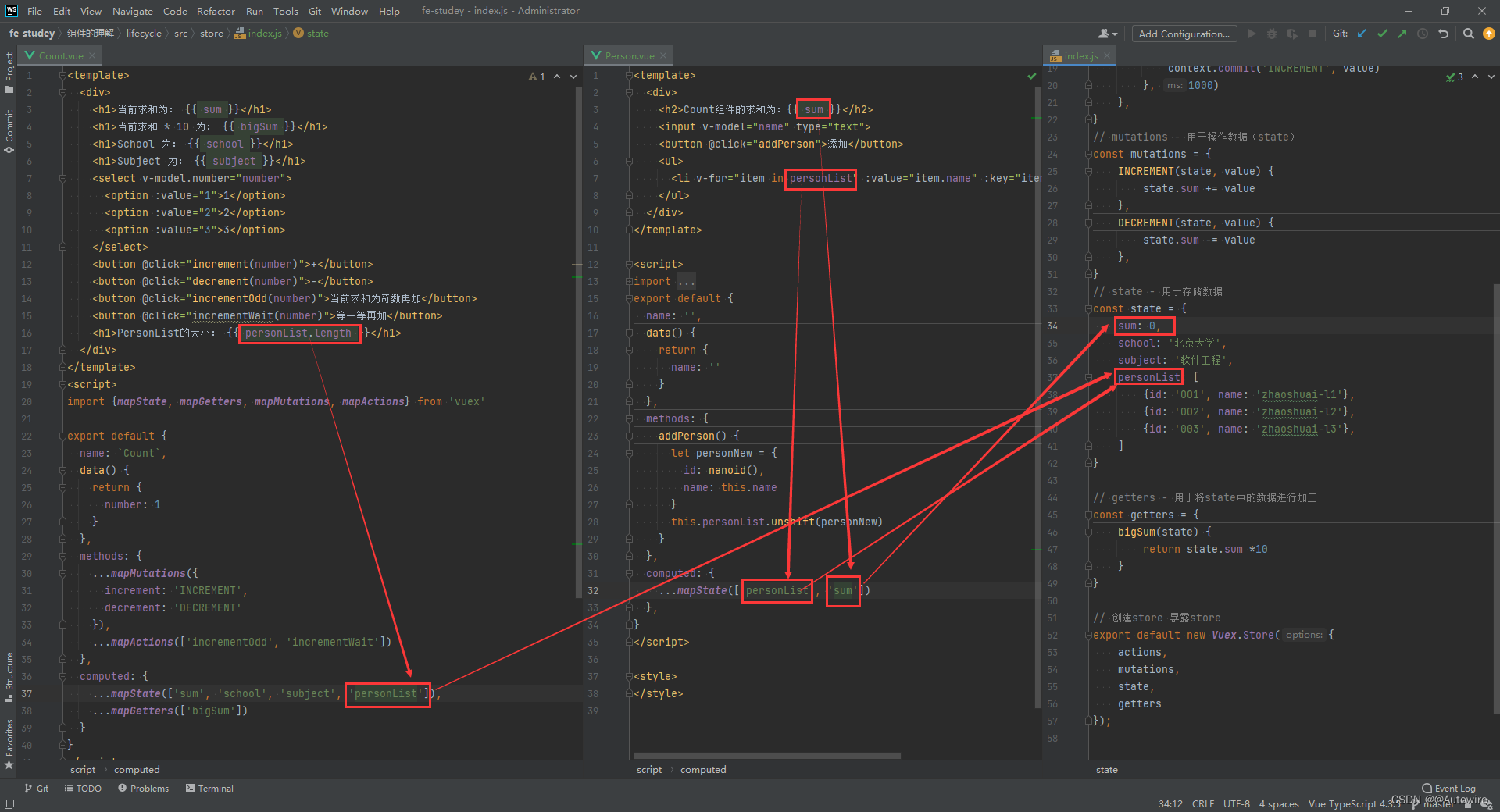This screenshot has width=1500, height=812.
Task: Click the Run play icon in toolbar
Action: 1252,34
